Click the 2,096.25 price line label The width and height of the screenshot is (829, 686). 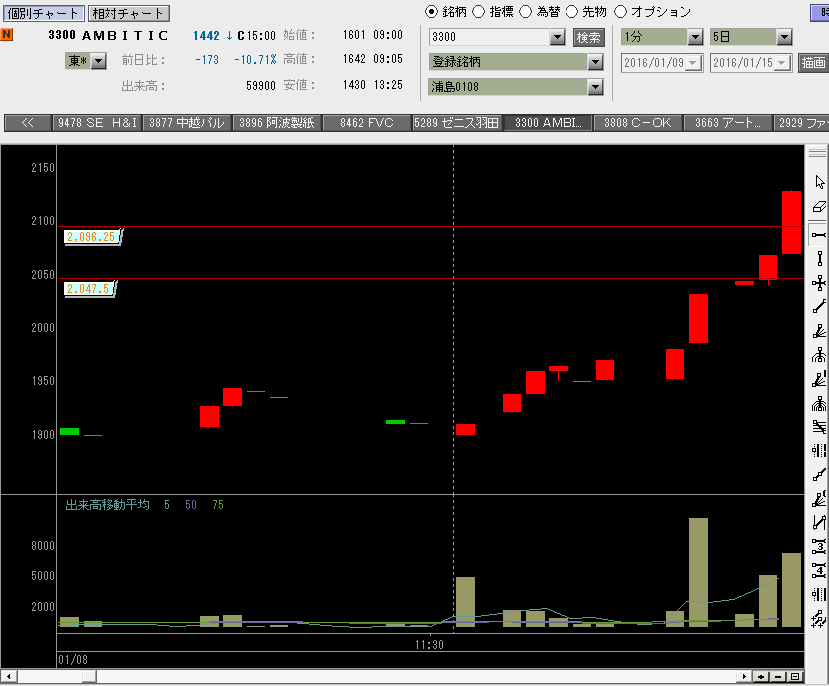pyautogui.click(x=91, y=237)
